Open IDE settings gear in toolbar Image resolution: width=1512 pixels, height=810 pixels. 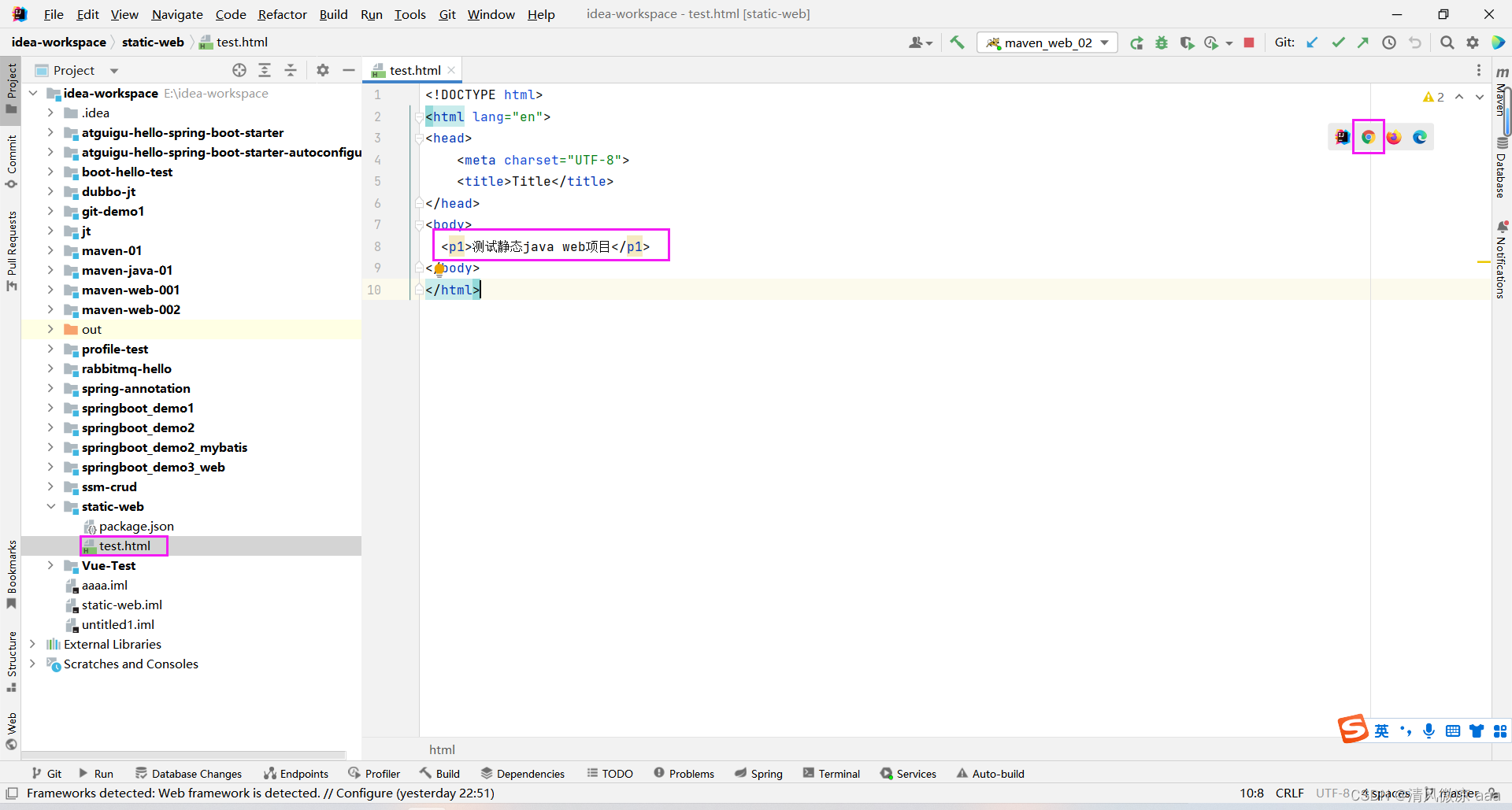click(1473, 43)
